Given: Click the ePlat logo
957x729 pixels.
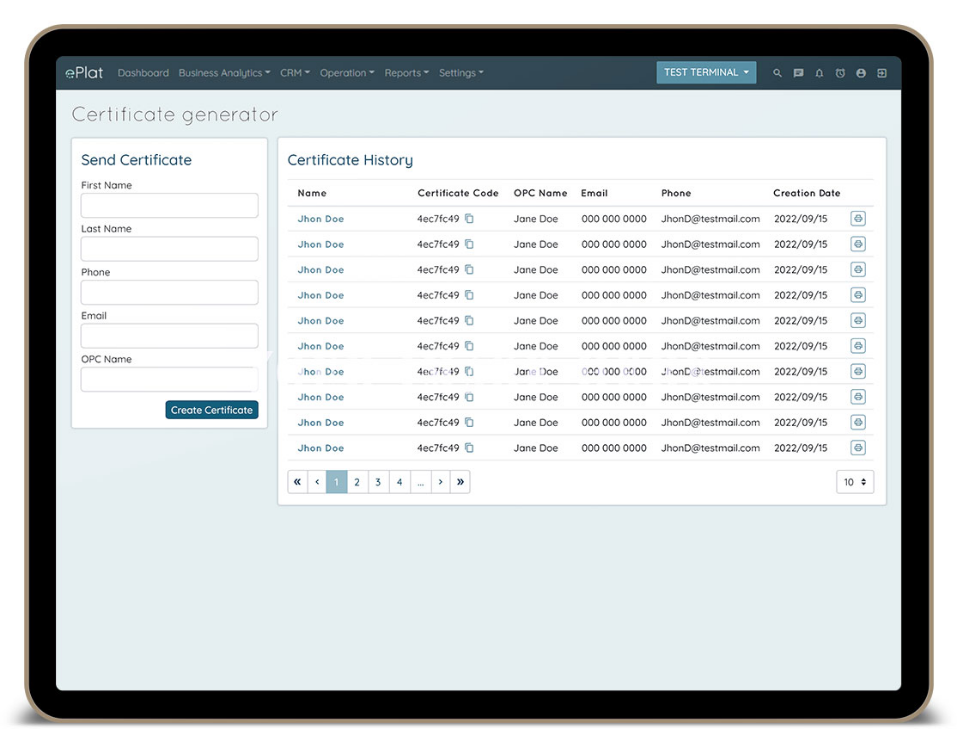Looking at the screenshot, I should pyautogui.click(x=84, y=73).
